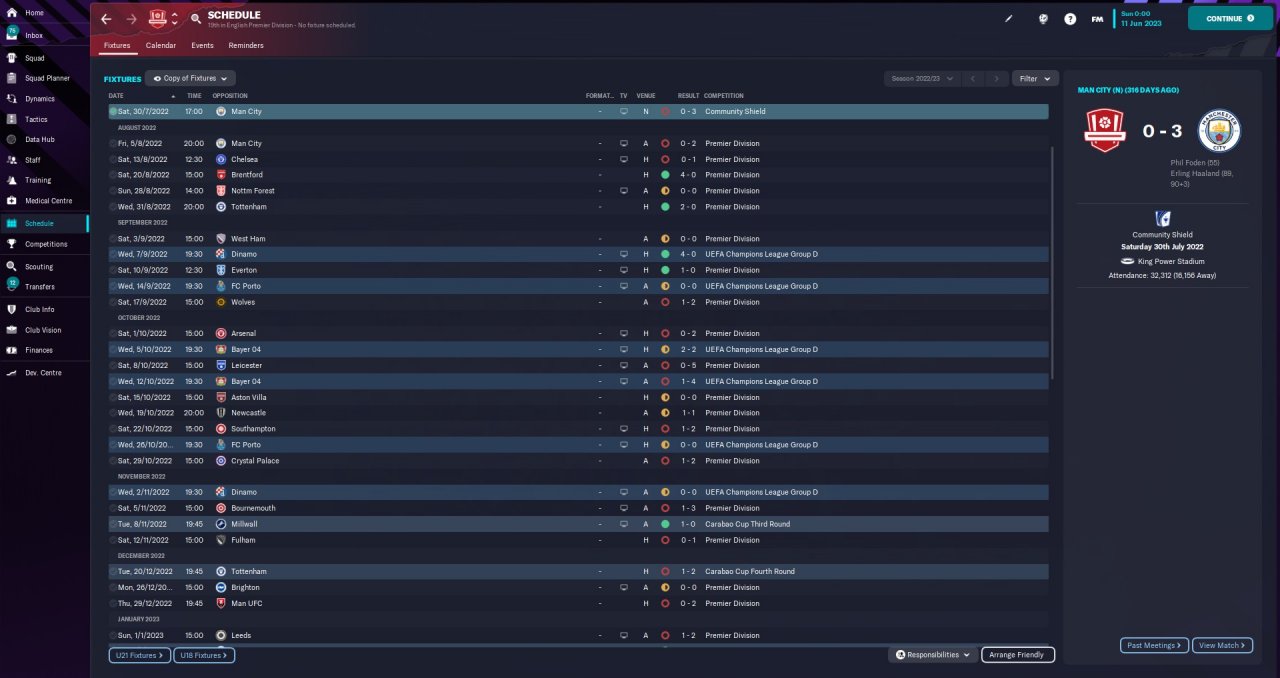Open Past Meetings
The width and height of the screenshot is (1280, 678).
click(x=1154, y=646)
